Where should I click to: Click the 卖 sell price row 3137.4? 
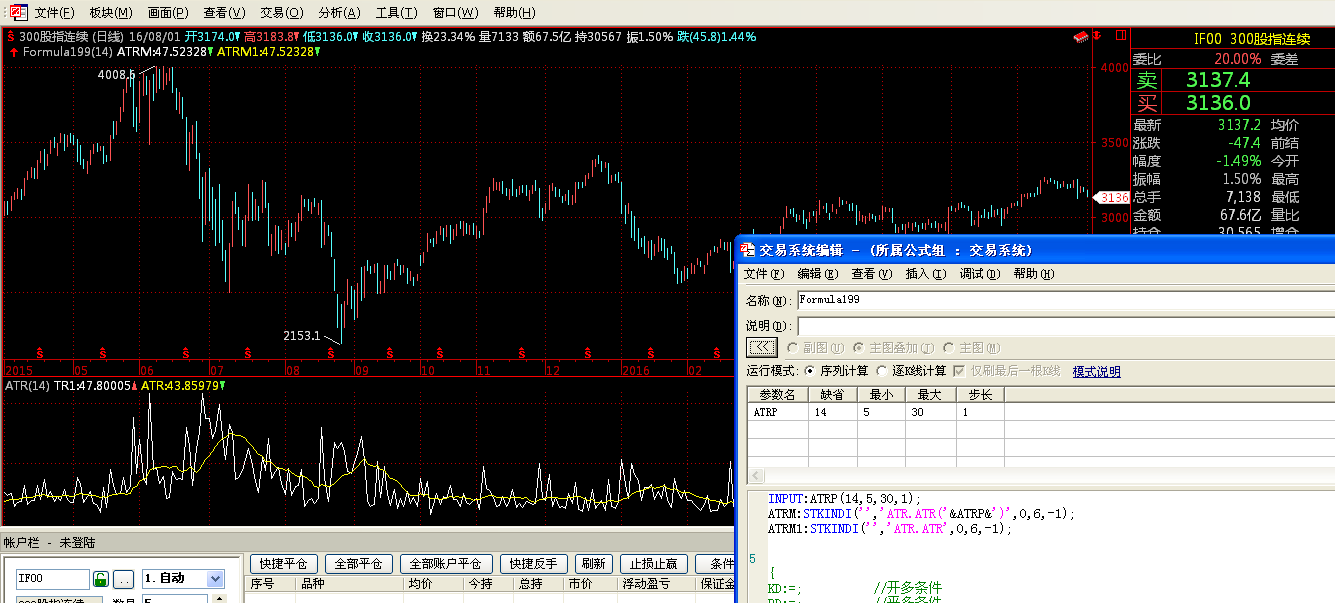[1232, 80]
